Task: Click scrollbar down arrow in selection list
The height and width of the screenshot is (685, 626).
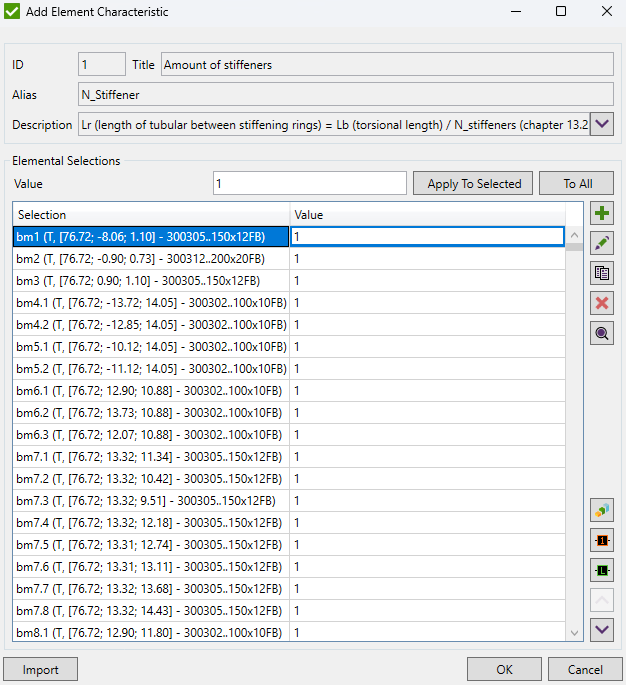Action: 574,632
